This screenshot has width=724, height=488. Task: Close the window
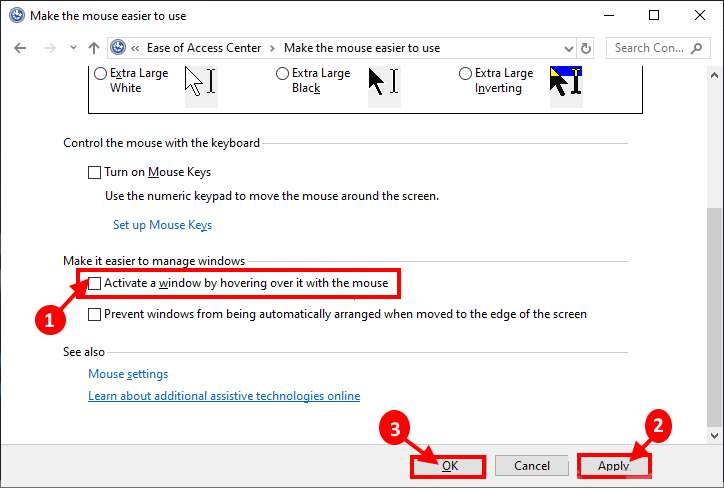pos(700,15)
